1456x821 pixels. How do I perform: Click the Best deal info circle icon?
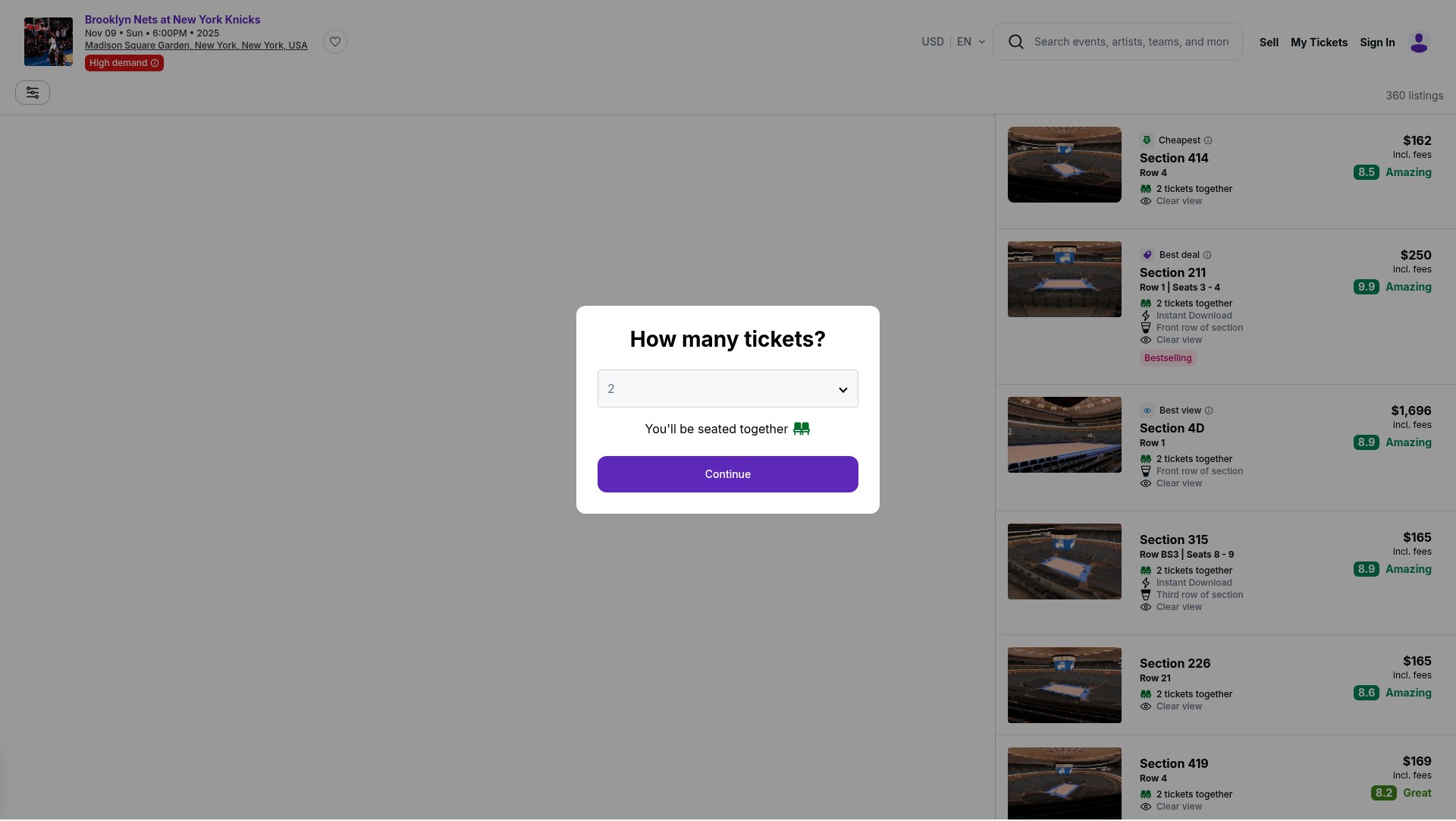(1207, 255)
